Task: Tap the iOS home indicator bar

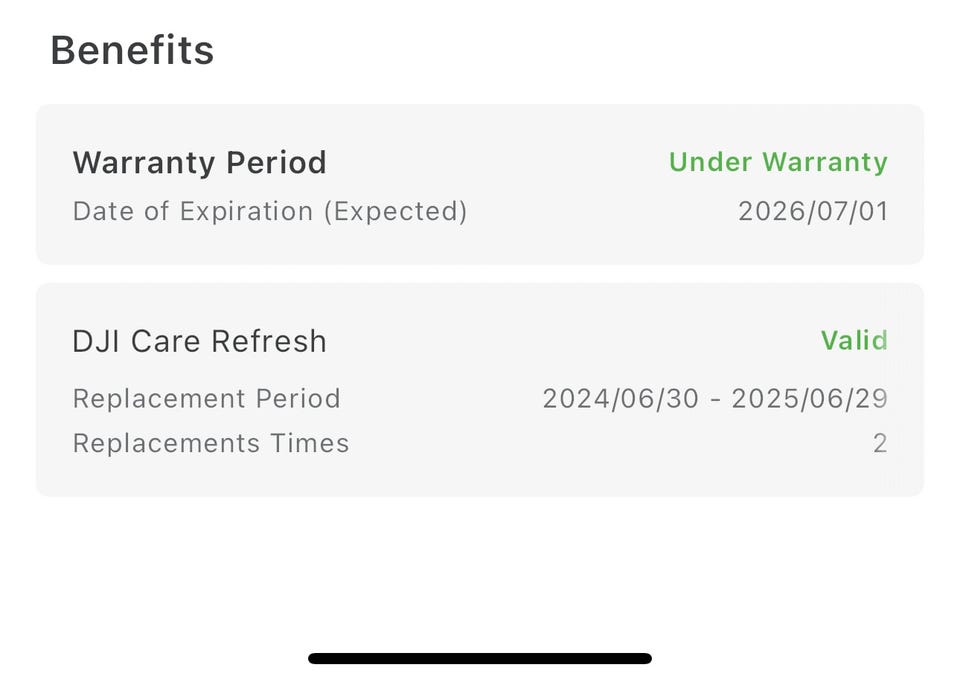Action: click(480, 659)
